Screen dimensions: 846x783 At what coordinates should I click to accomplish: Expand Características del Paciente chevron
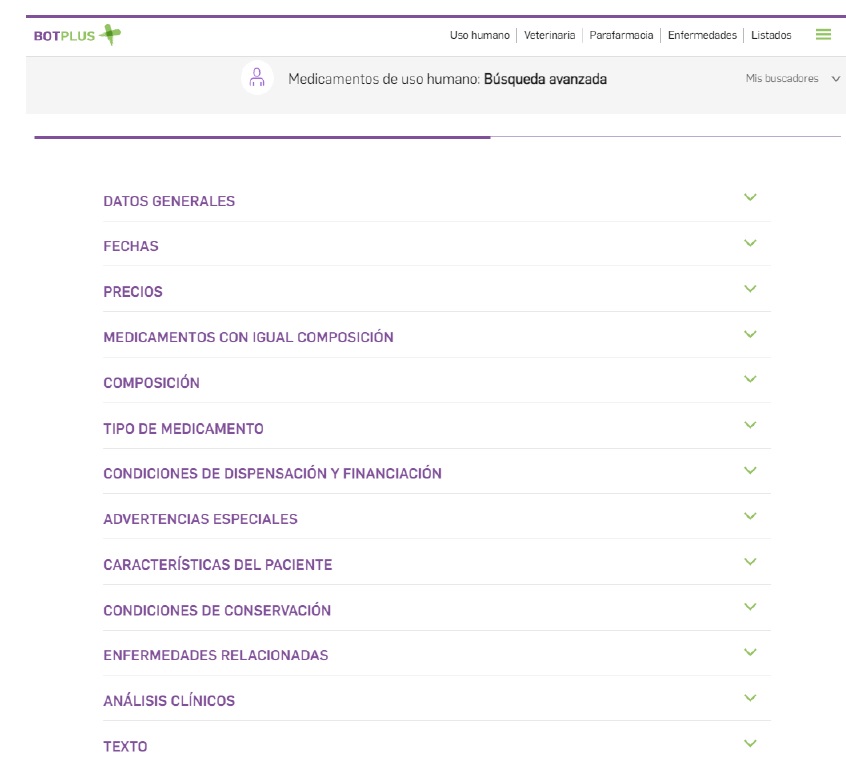[x=750, y=562]
